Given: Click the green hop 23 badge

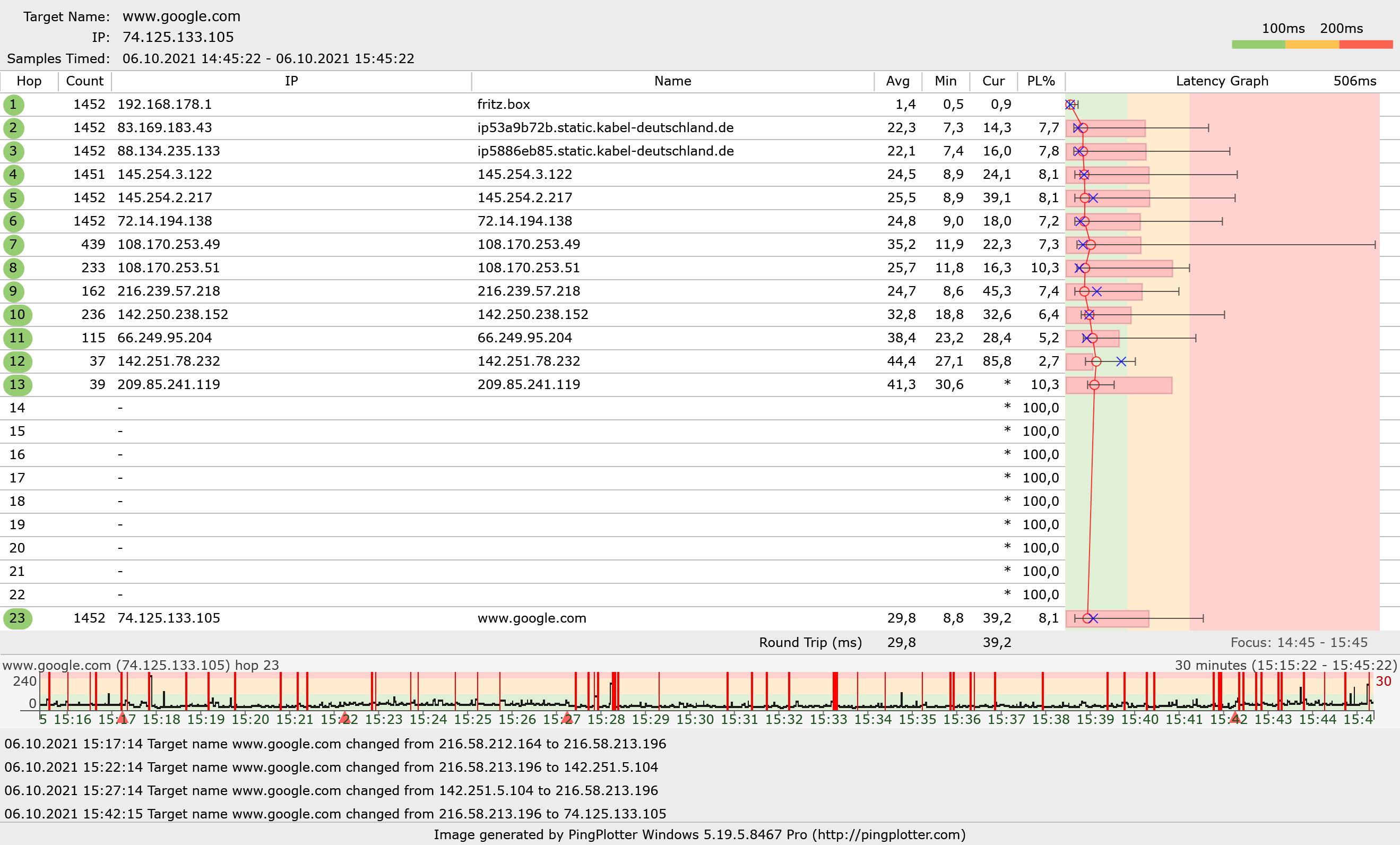Looking at the screenshot, I should (x=17, y=618).
